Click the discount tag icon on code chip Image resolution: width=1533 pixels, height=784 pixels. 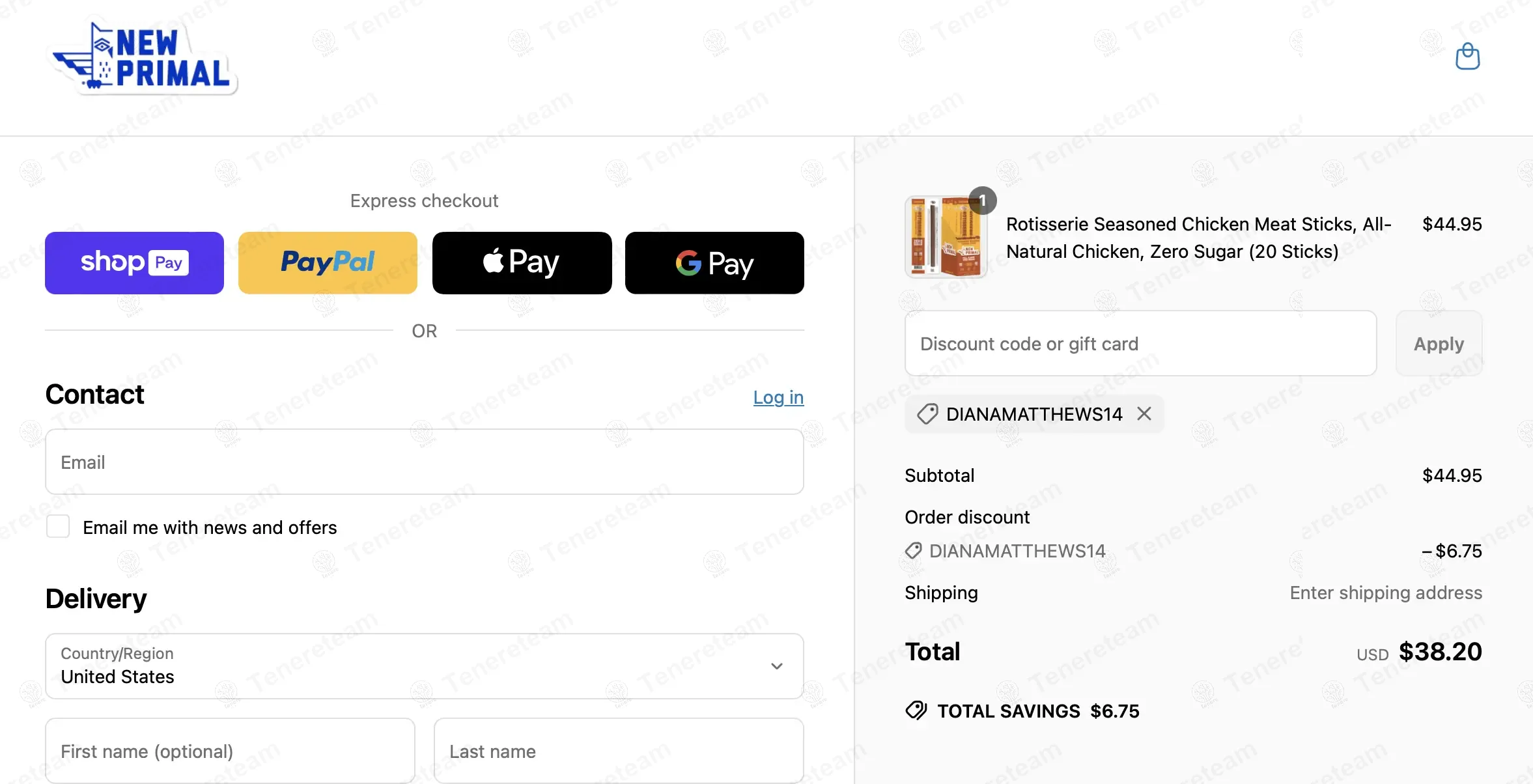pos(927,413)
